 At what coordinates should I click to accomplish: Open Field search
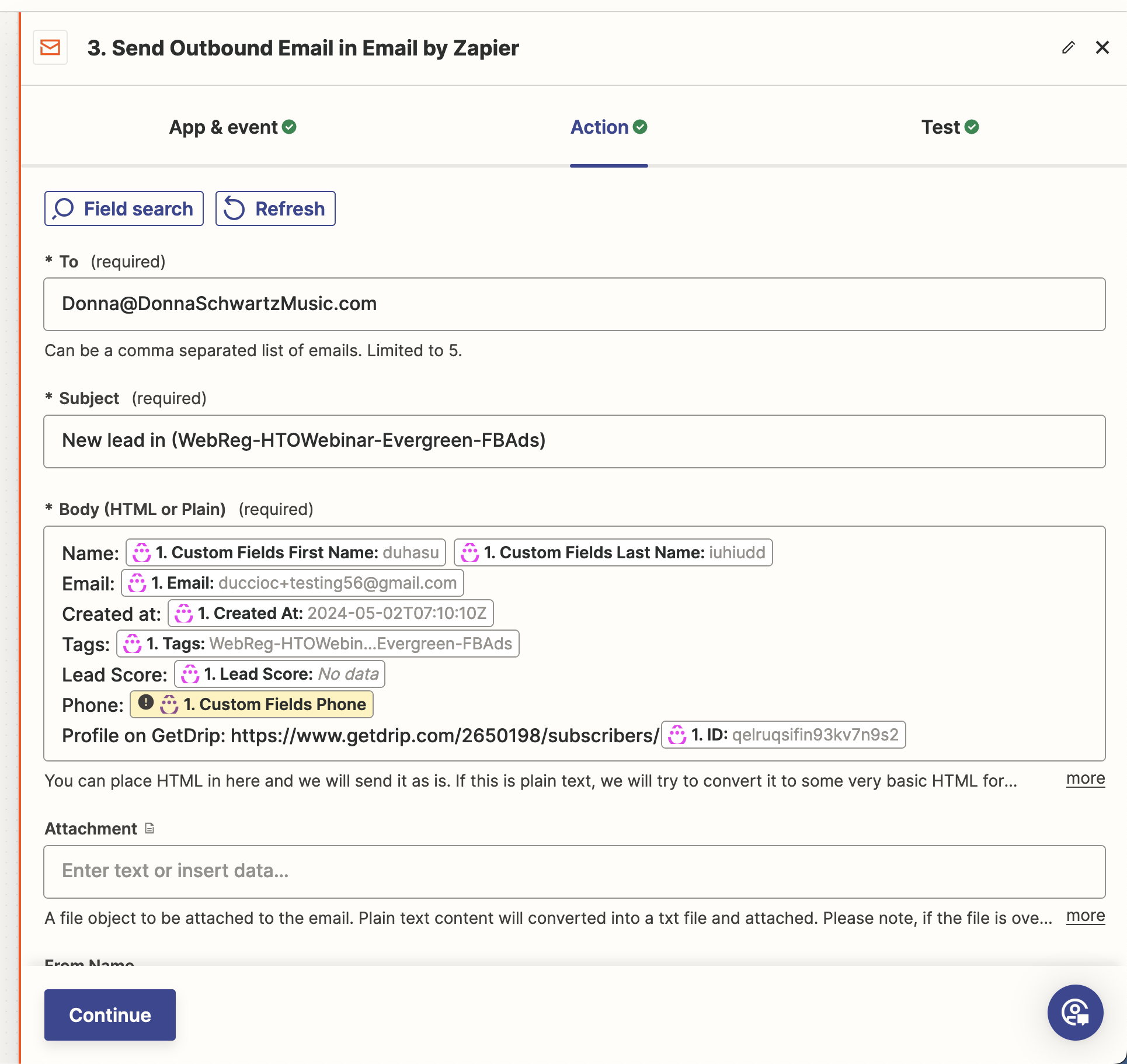(x=124, y=208)
